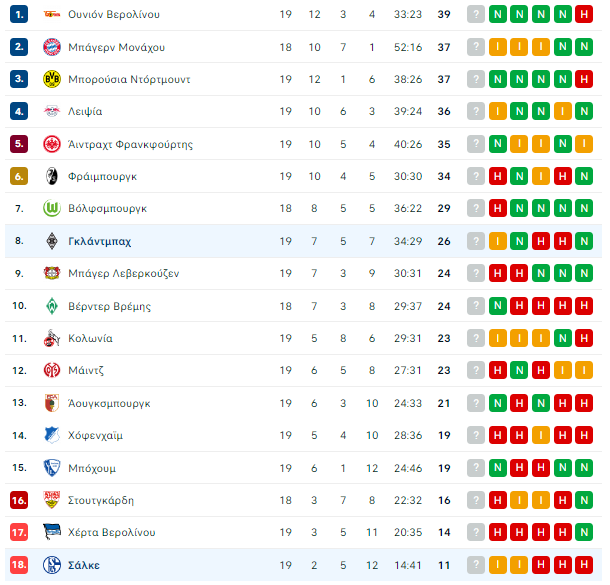The width and height of the screenshot is (610, 585).
Task: Click the Borussia Dortmund BVB logo
Action: (52, 79)
